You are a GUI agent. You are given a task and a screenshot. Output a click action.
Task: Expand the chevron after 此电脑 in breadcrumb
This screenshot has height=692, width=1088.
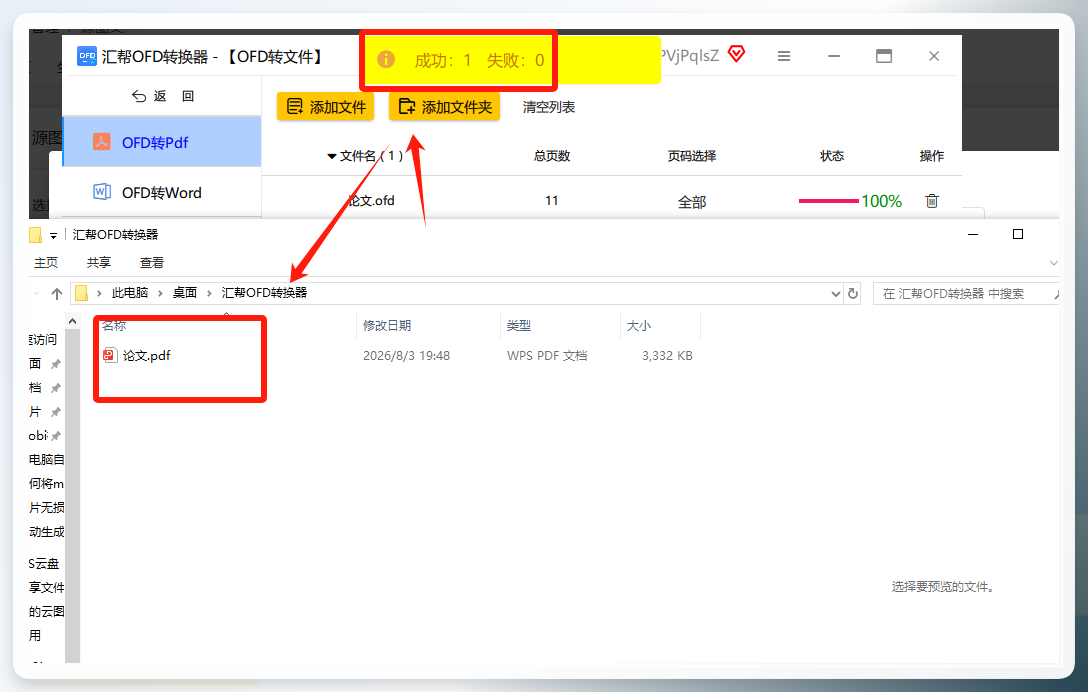(x=160, y=294)
